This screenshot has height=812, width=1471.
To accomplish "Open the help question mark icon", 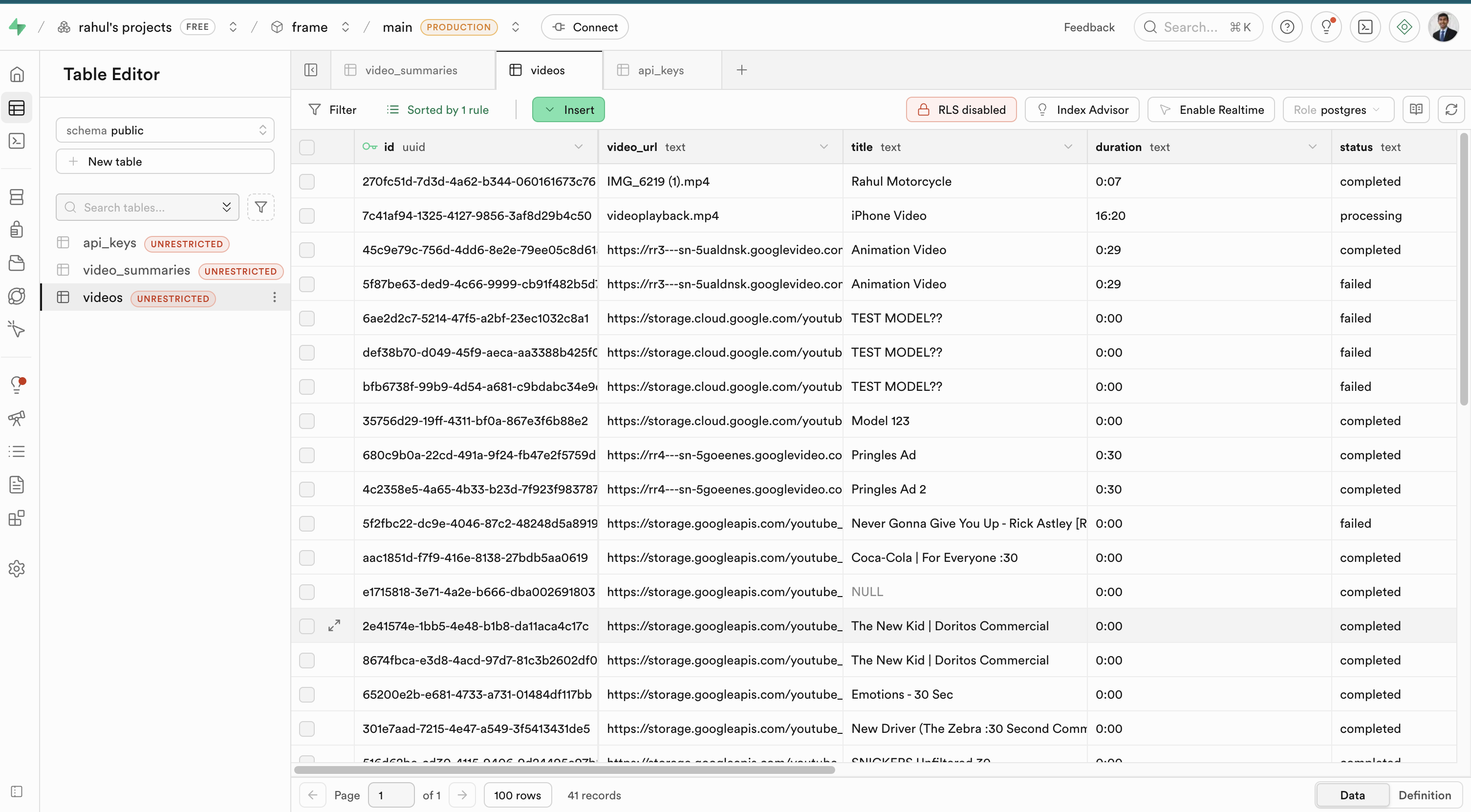I will pyautogui.click(x=1287, y=27).
